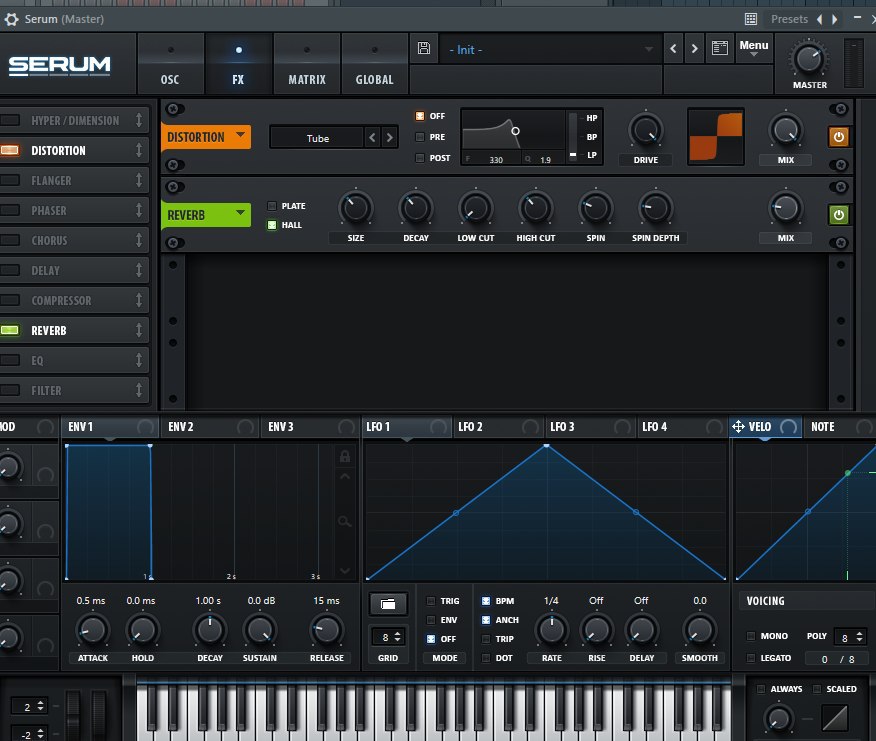Reorder Compressor effect arrows handle
This screenshot has width=876, height=741.
139,300
